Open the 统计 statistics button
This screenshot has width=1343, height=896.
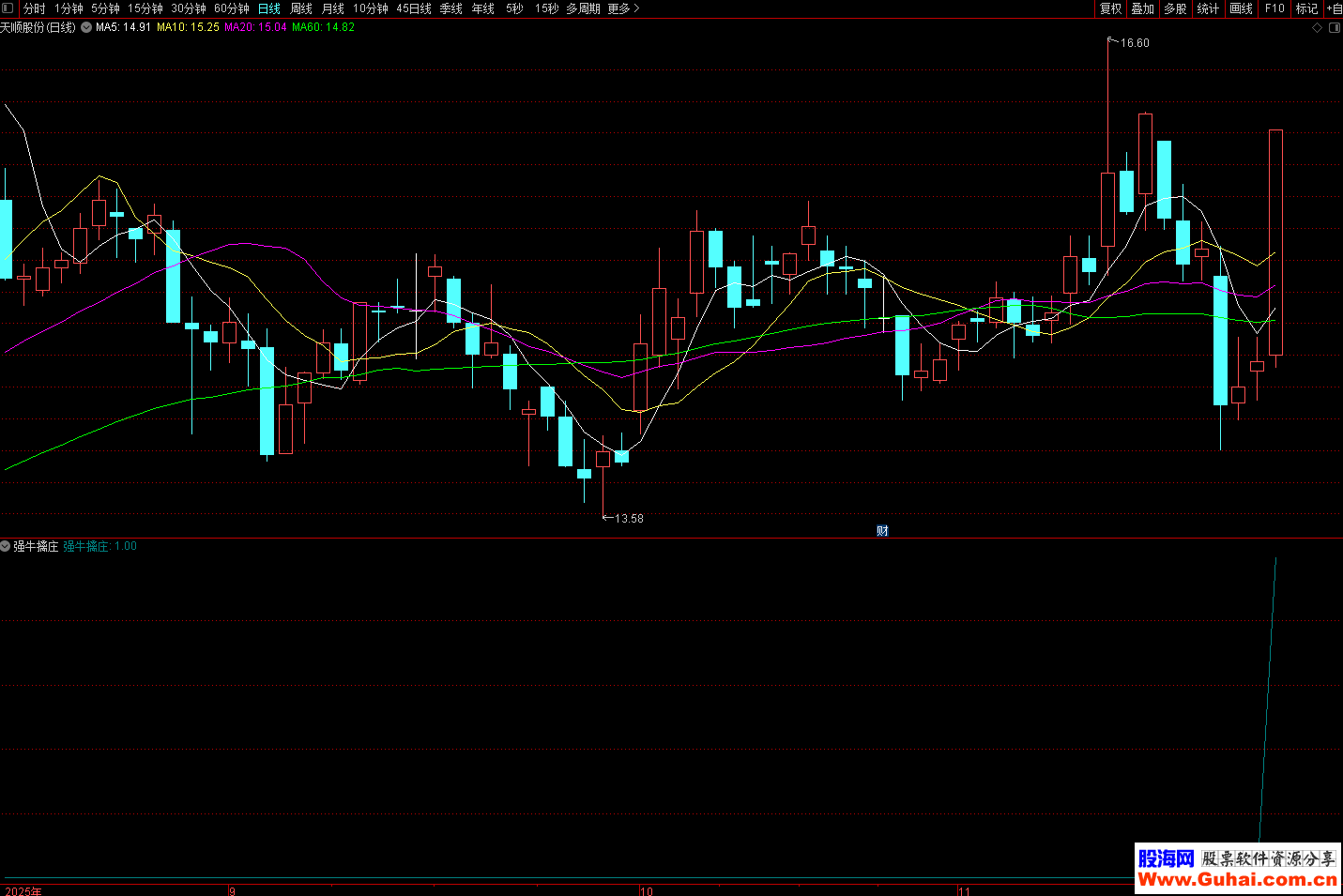point(1208,8)
